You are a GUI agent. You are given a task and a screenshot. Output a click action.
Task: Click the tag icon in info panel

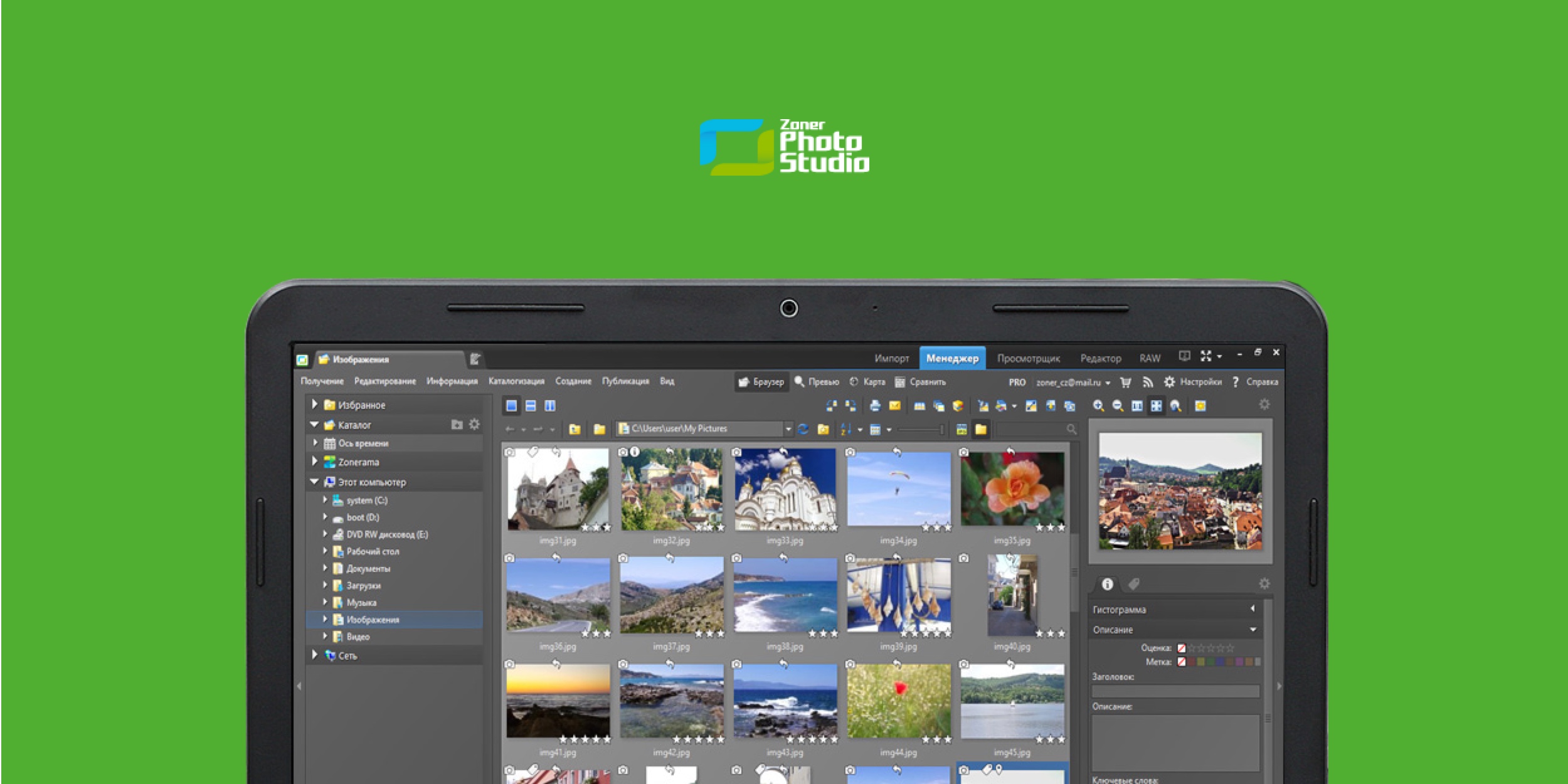[1133, 584]
